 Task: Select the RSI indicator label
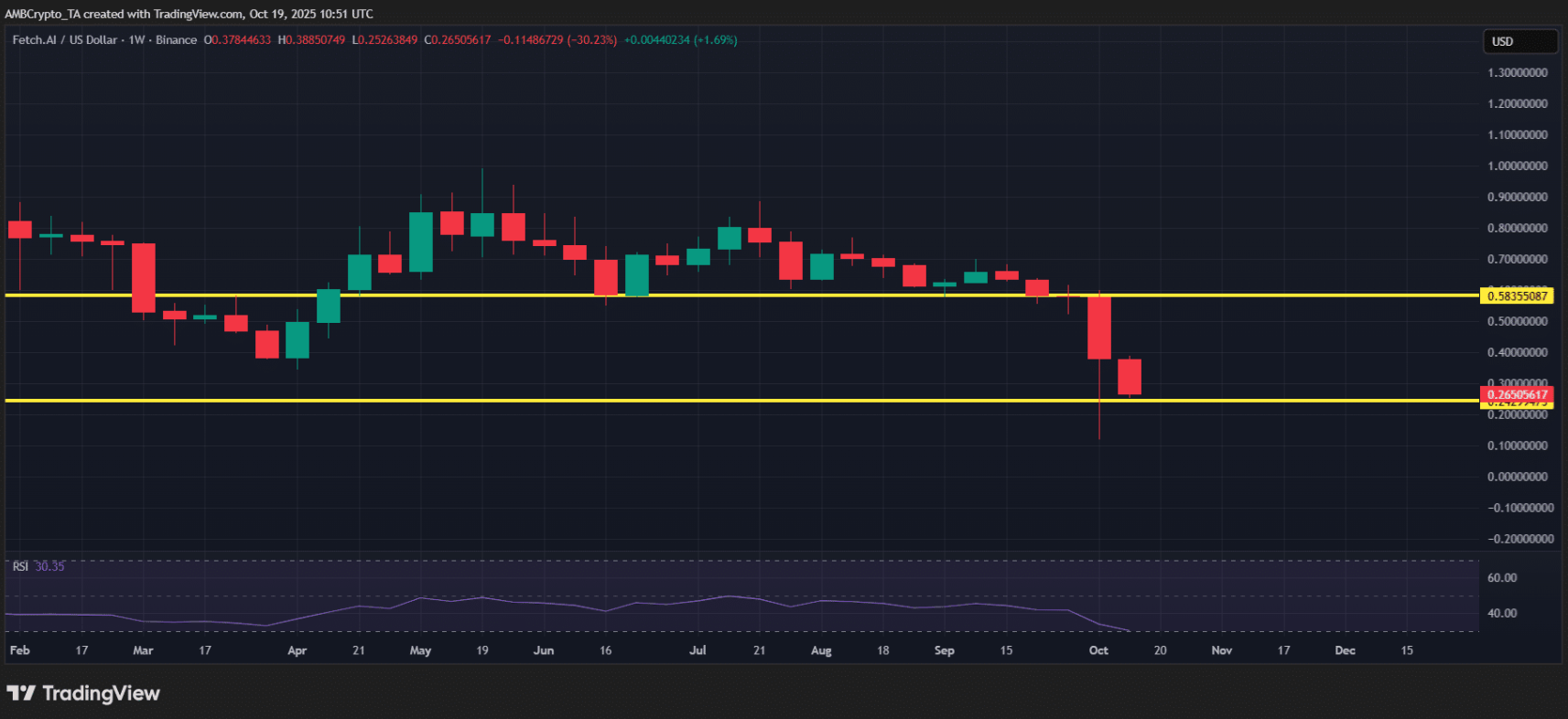click(20, 566)
